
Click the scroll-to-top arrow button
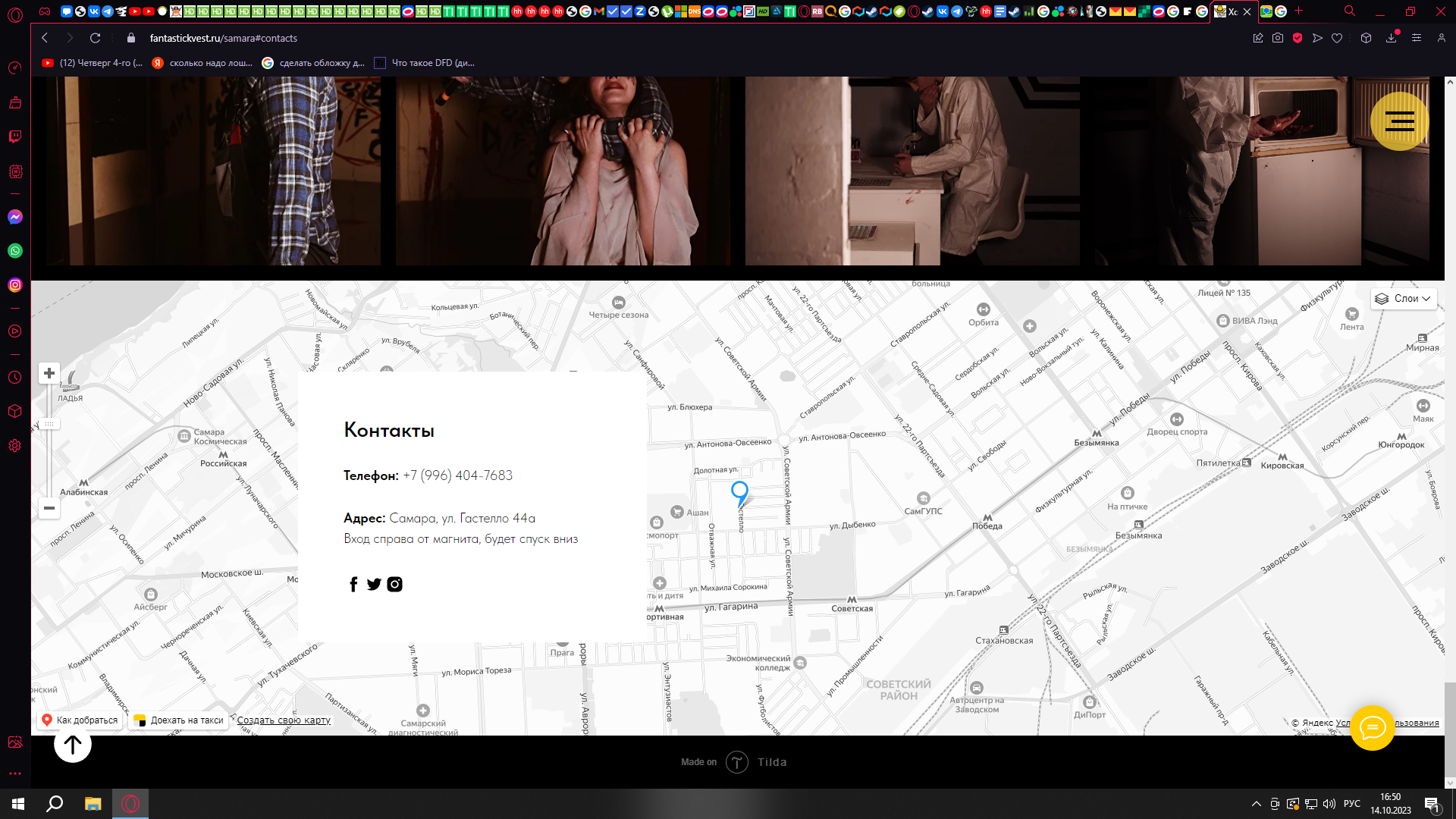73,745
